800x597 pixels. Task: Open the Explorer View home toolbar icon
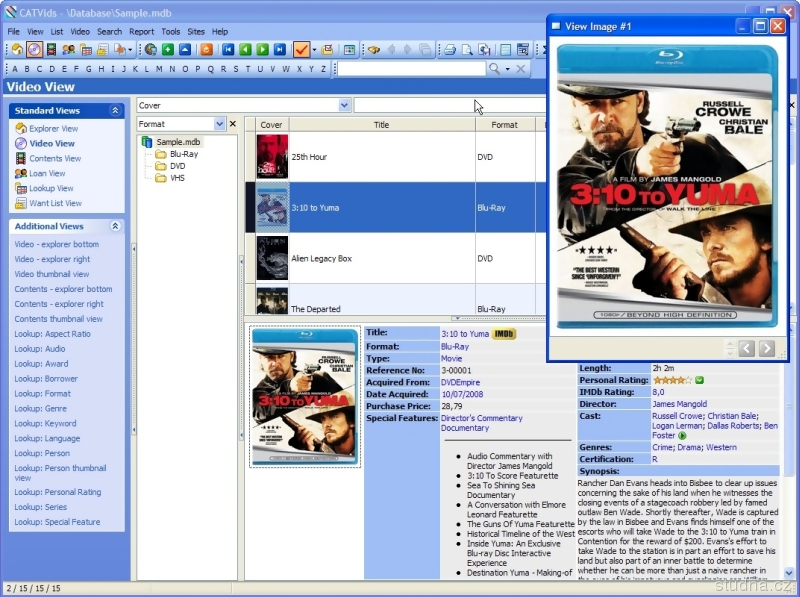pyautogui.click(x=17, y=49)
